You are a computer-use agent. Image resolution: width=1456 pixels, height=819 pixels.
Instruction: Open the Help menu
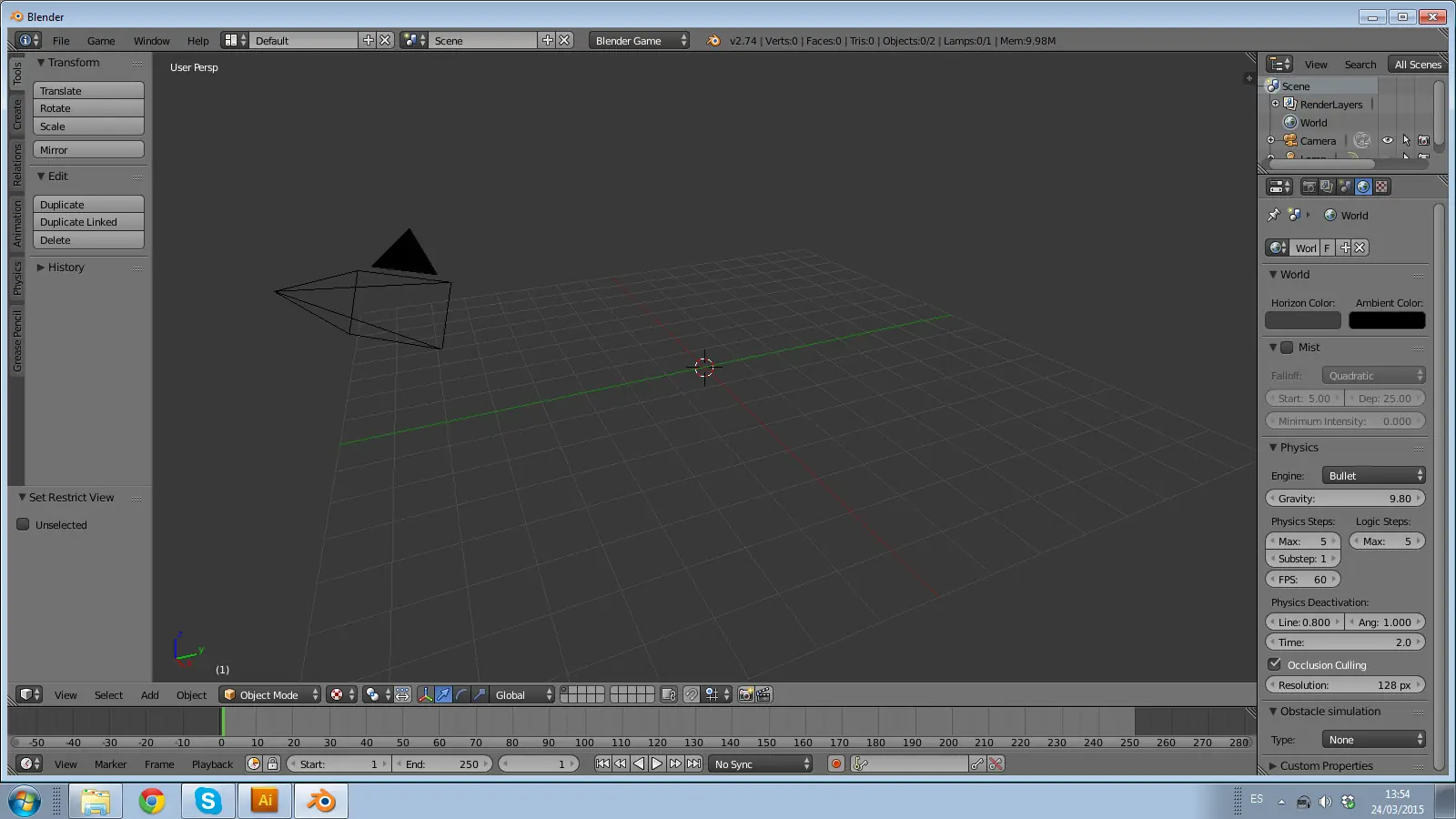pos(198,40)
